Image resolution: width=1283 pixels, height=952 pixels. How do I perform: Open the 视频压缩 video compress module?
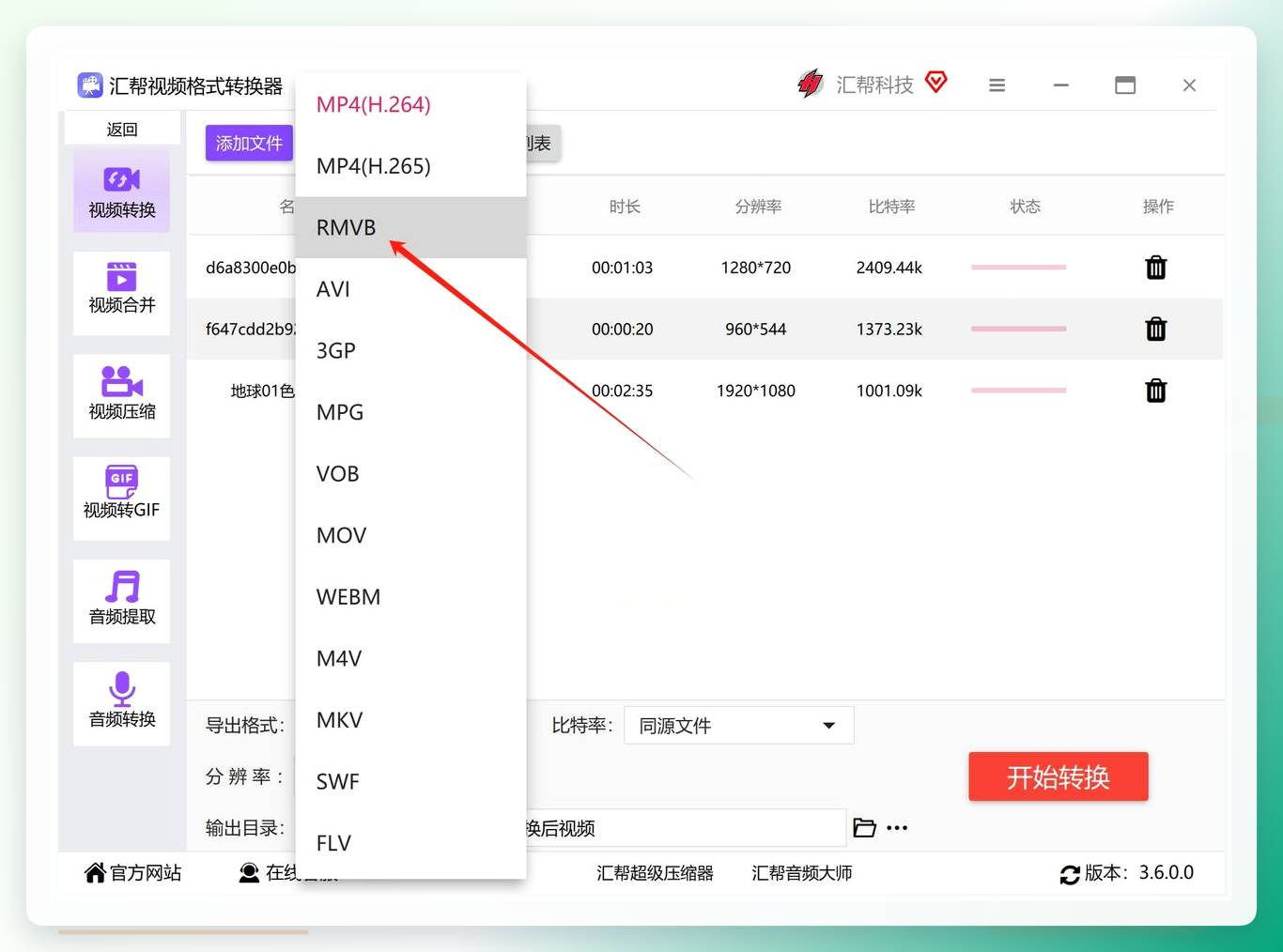tap(122, 395)
